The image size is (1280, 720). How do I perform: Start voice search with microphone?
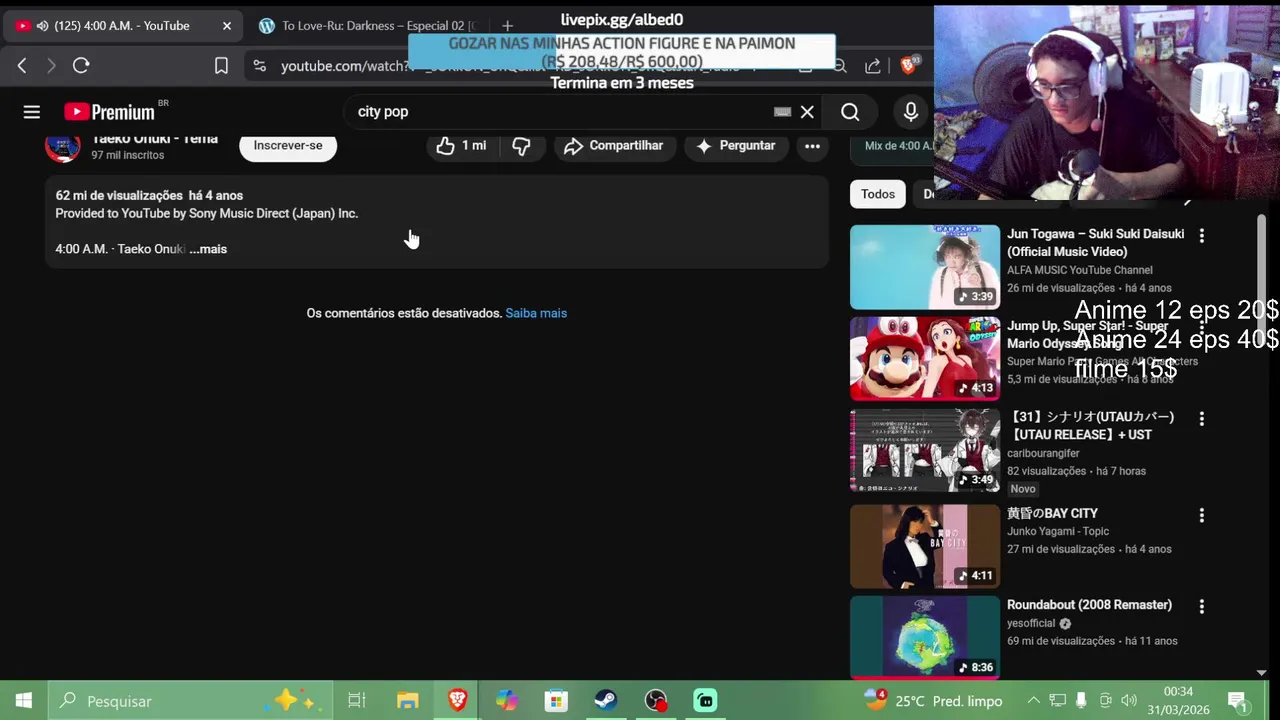tap(910, 112)
